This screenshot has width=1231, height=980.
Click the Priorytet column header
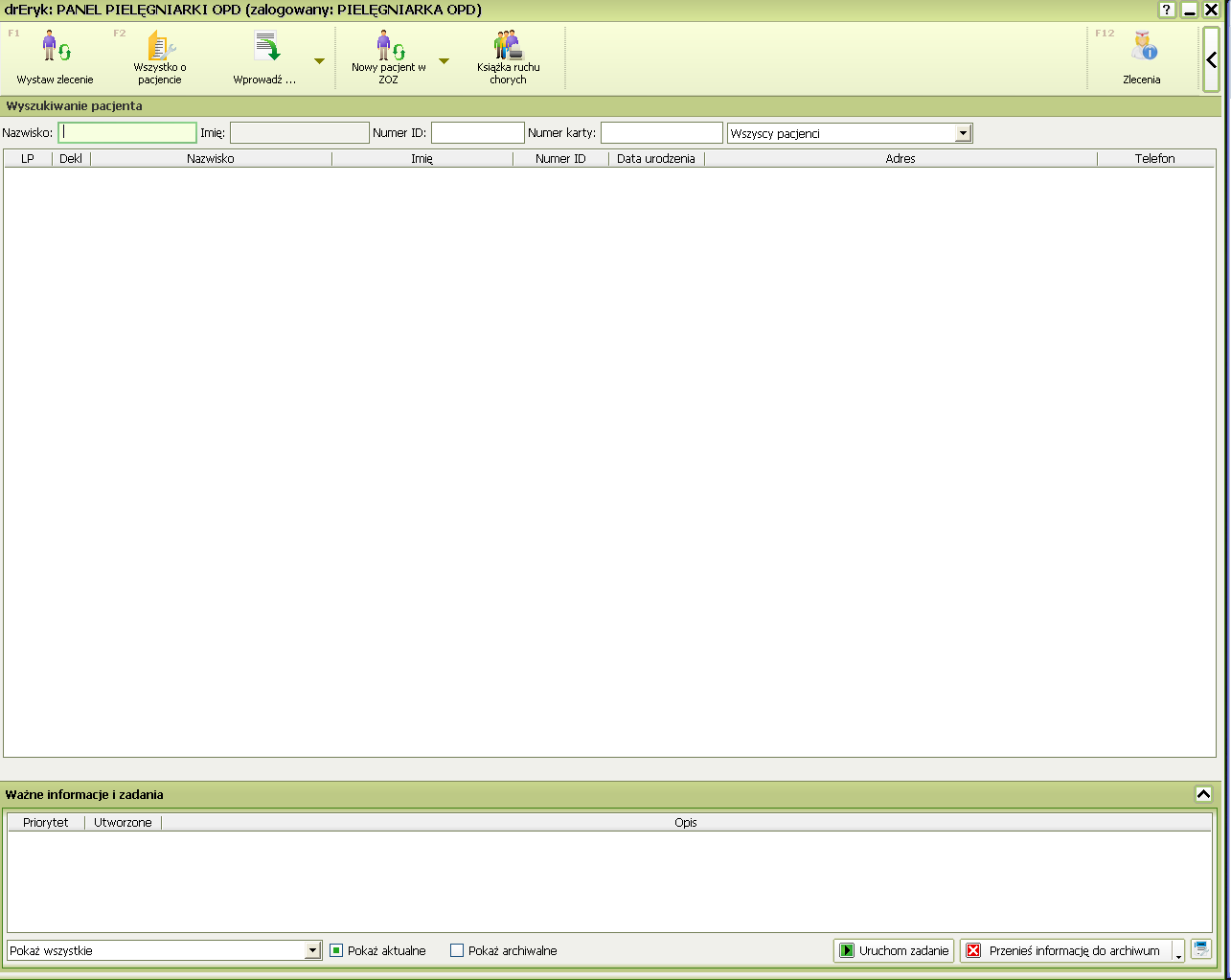(46, 823)
